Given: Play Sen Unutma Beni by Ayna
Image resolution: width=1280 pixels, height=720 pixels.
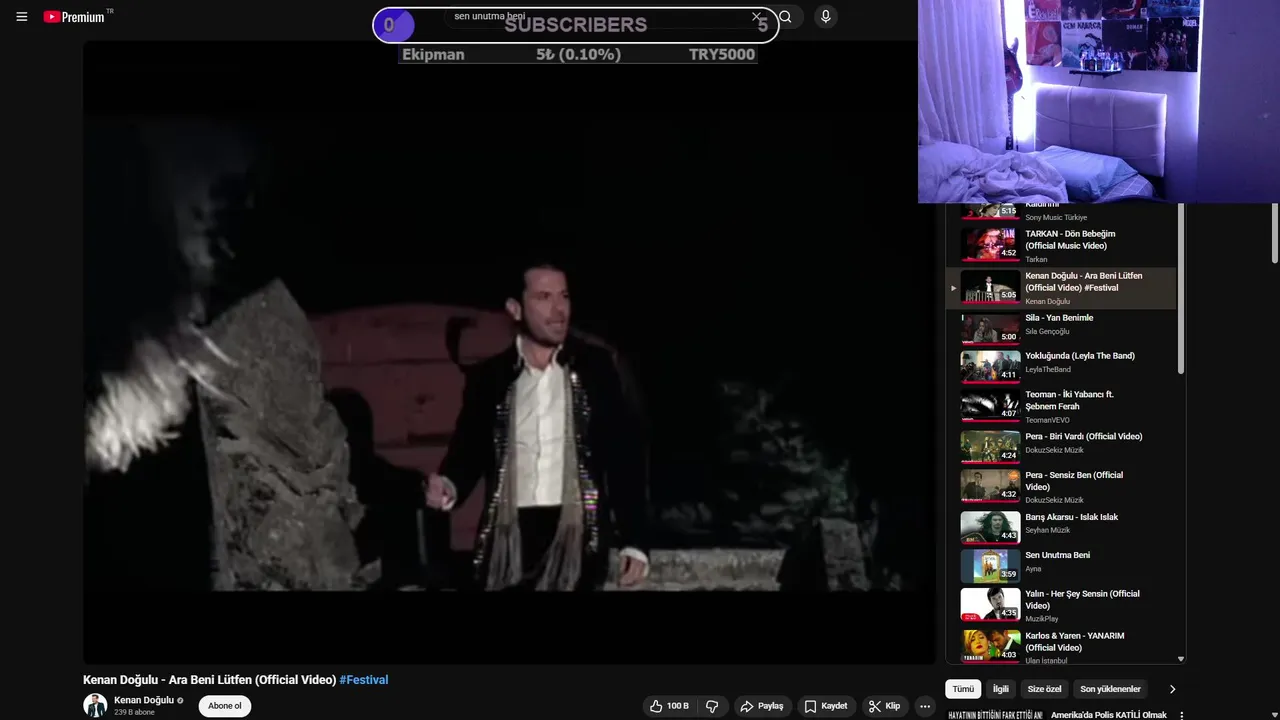Looking at the screenshot, I should [1062, 566].
